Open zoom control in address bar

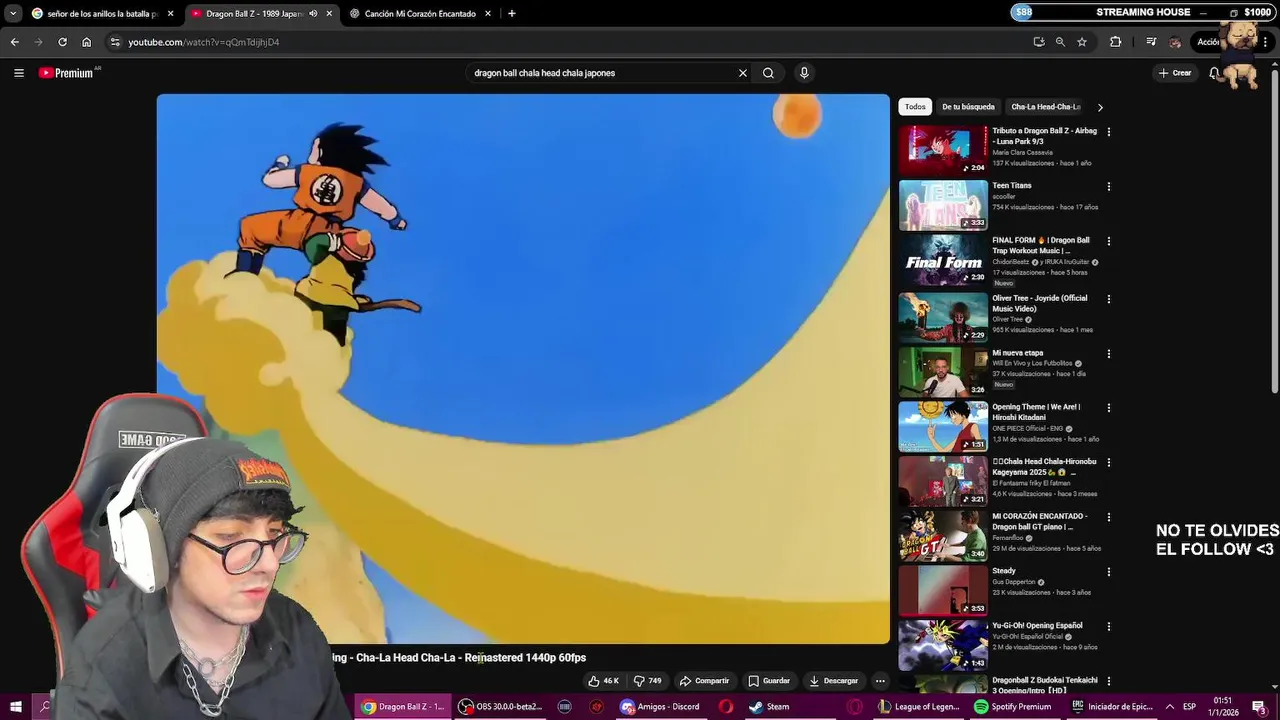(1060, 42)
